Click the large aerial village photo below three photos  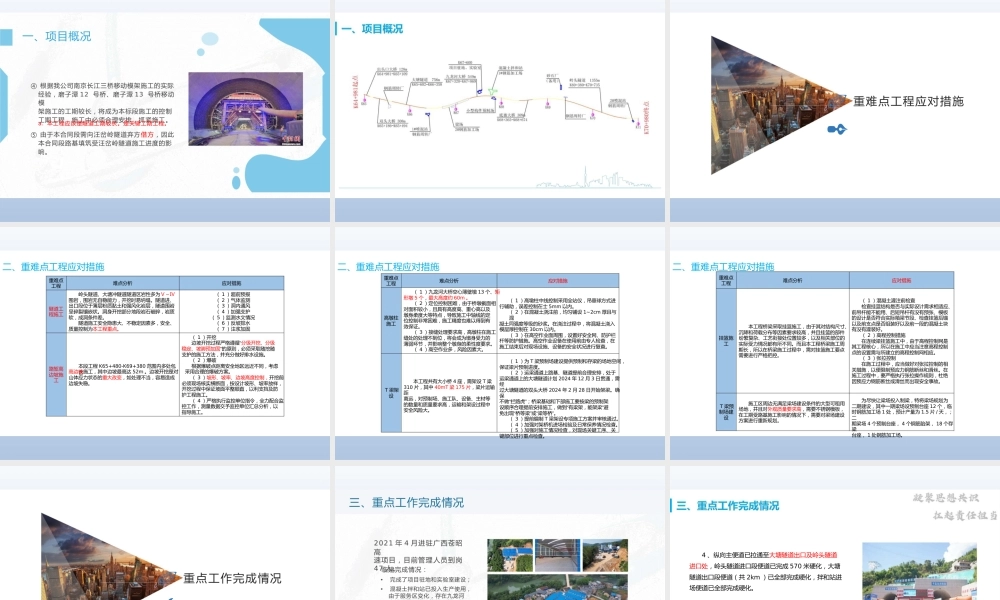[x=557, y=587]
